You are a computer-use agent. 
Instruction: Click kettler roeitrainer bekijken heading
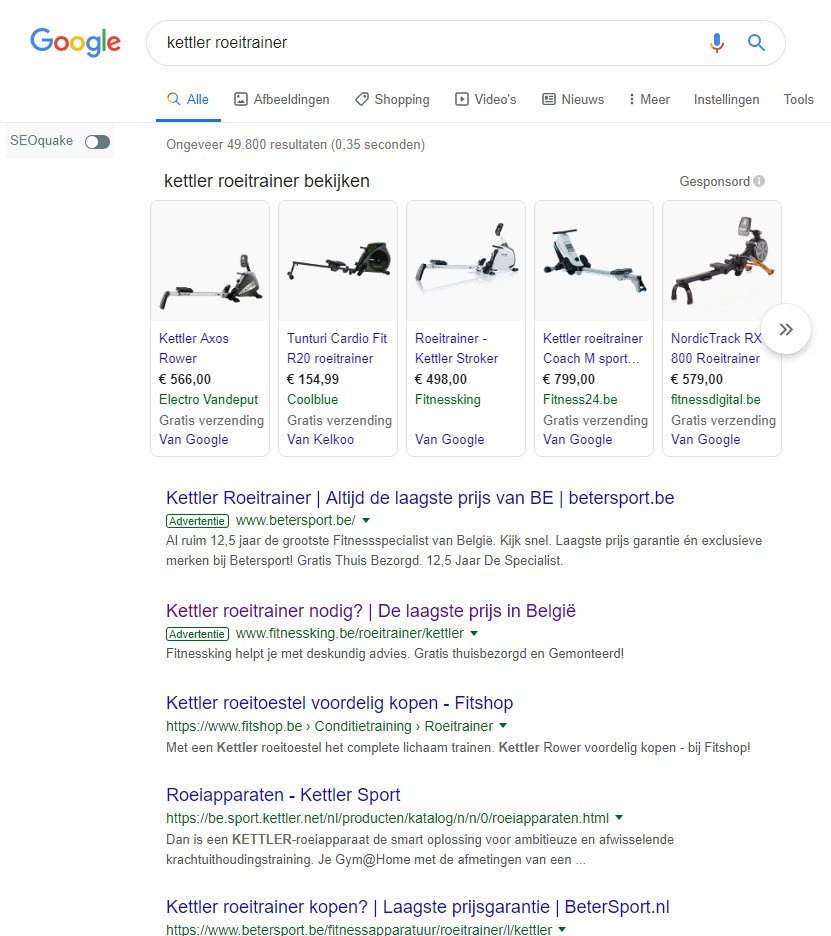[x=267, y=181]
